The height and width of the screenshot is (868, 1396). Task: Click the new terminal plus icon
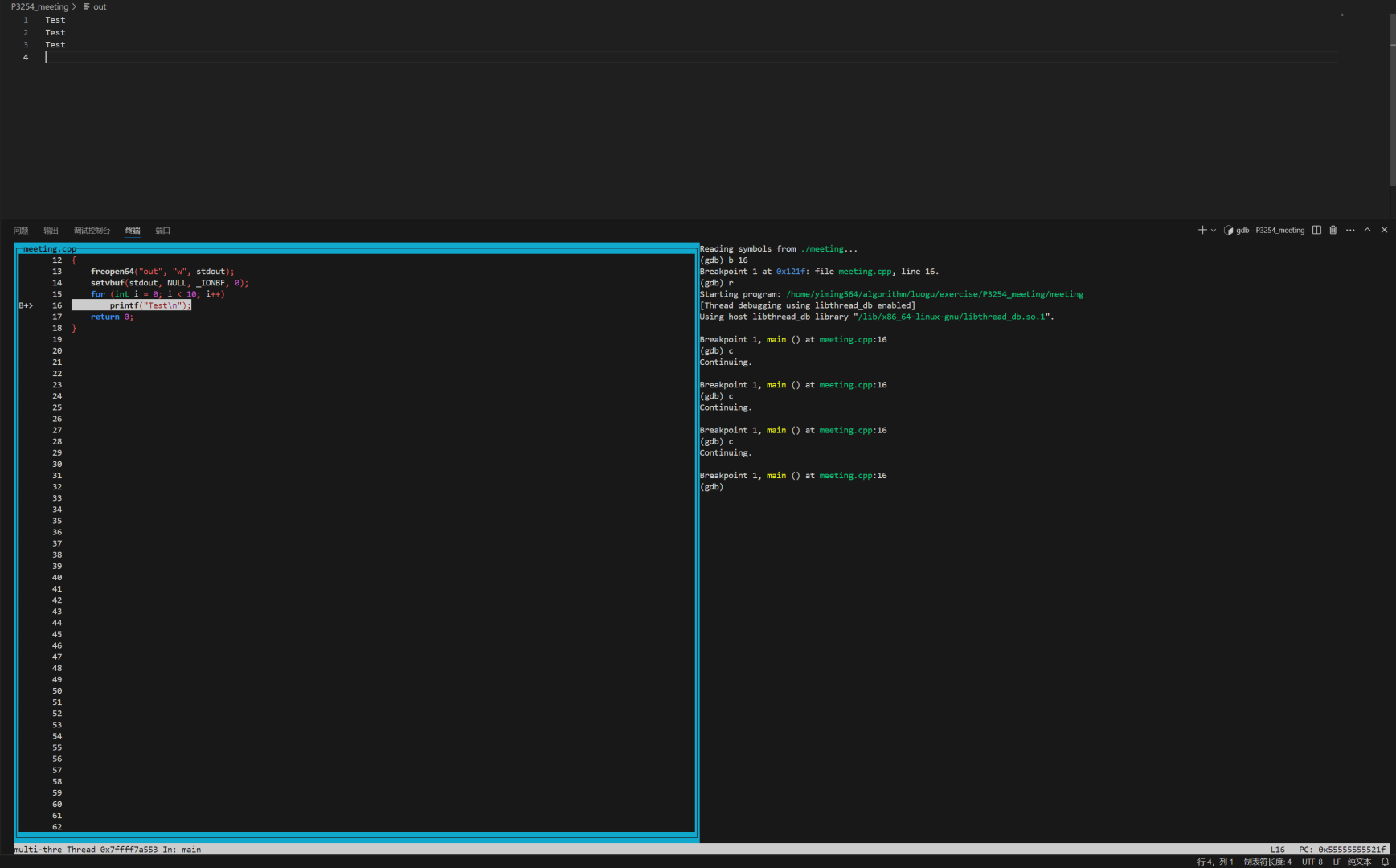point(1202,230)
